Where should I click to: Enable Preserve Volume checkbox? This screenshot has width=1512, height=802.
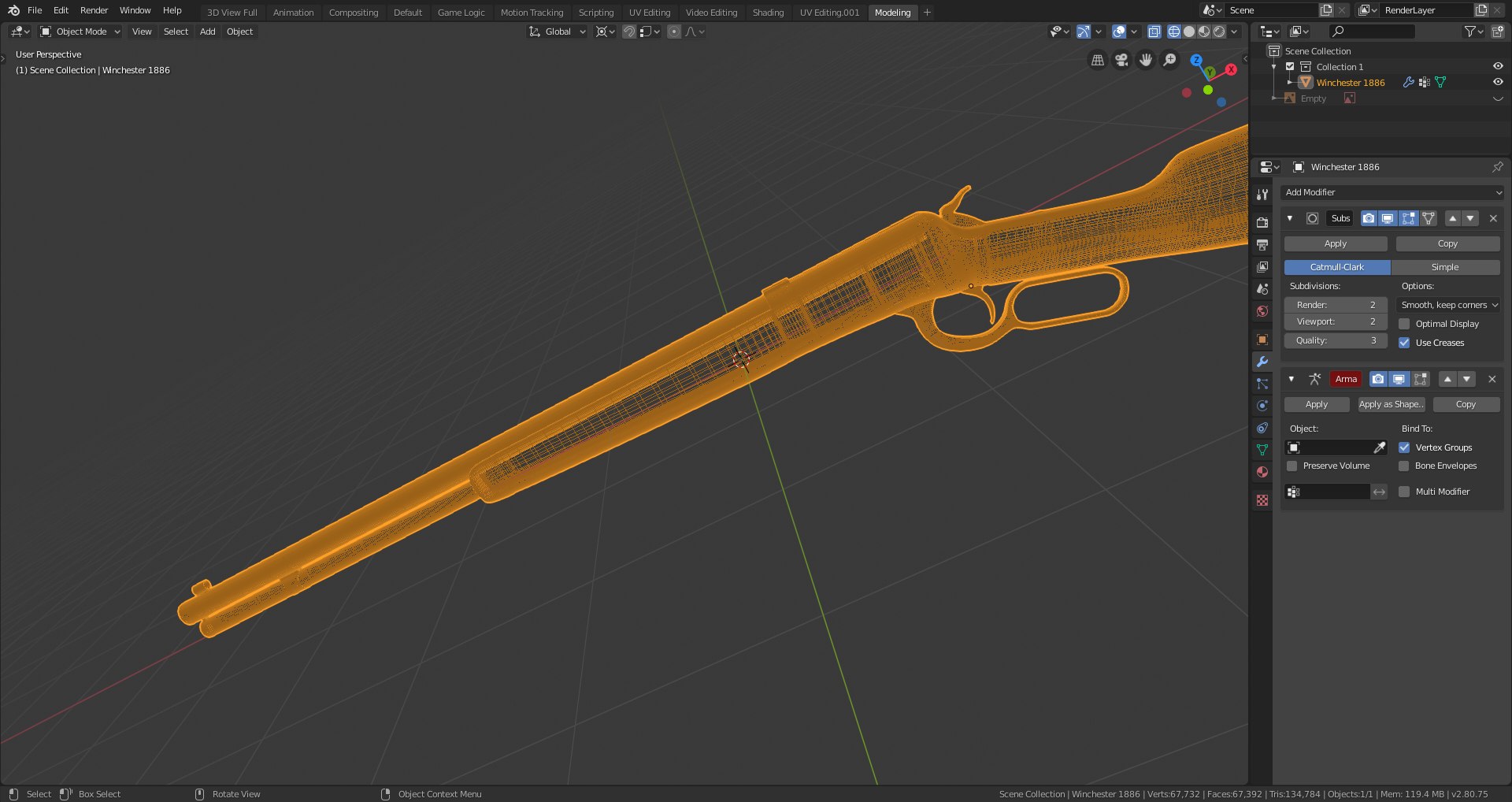(x=1291, y=466)
